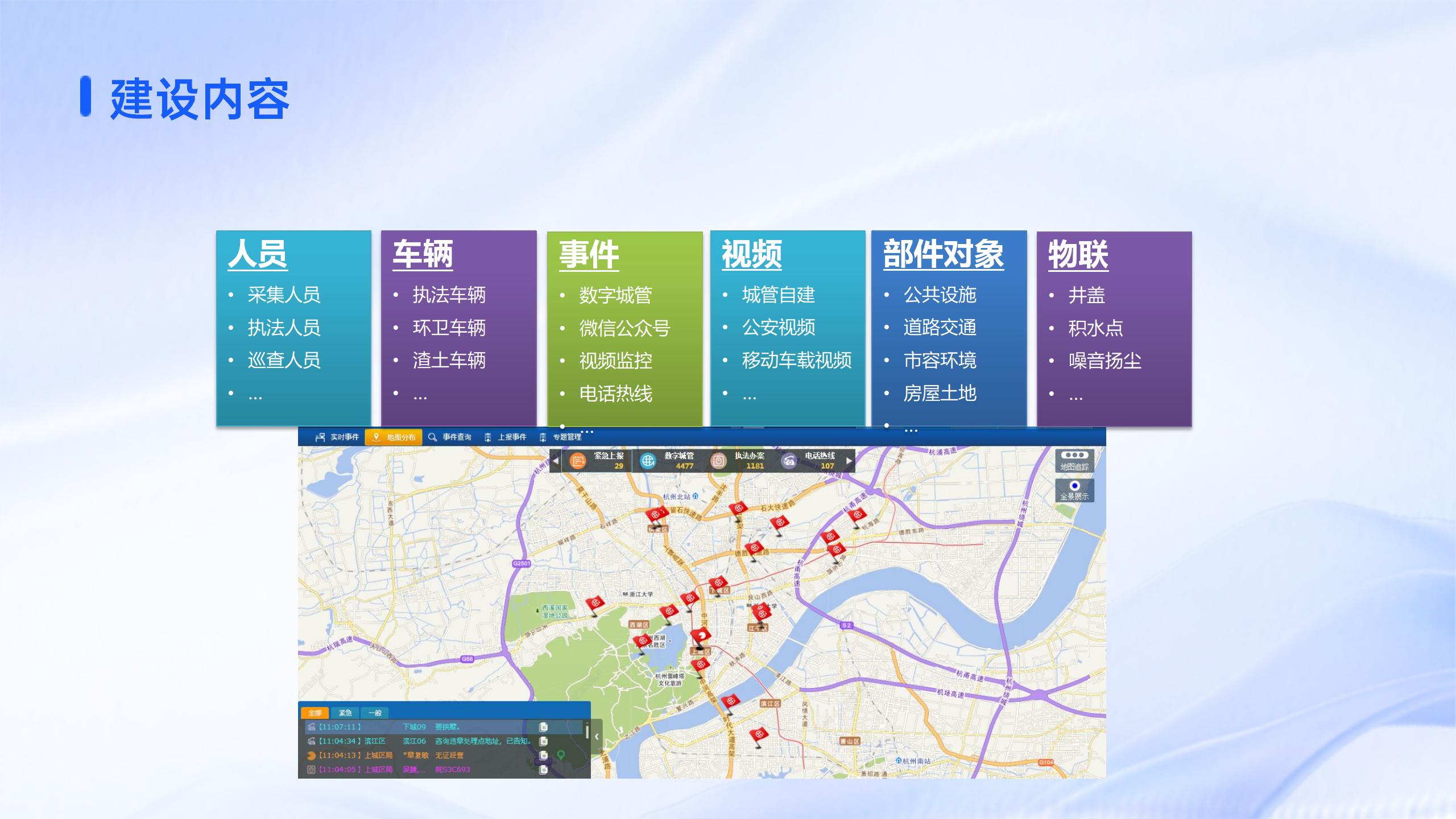Click green location pin in event list
This screenshot has width=1456, height=819.
[x=561, y=755]
